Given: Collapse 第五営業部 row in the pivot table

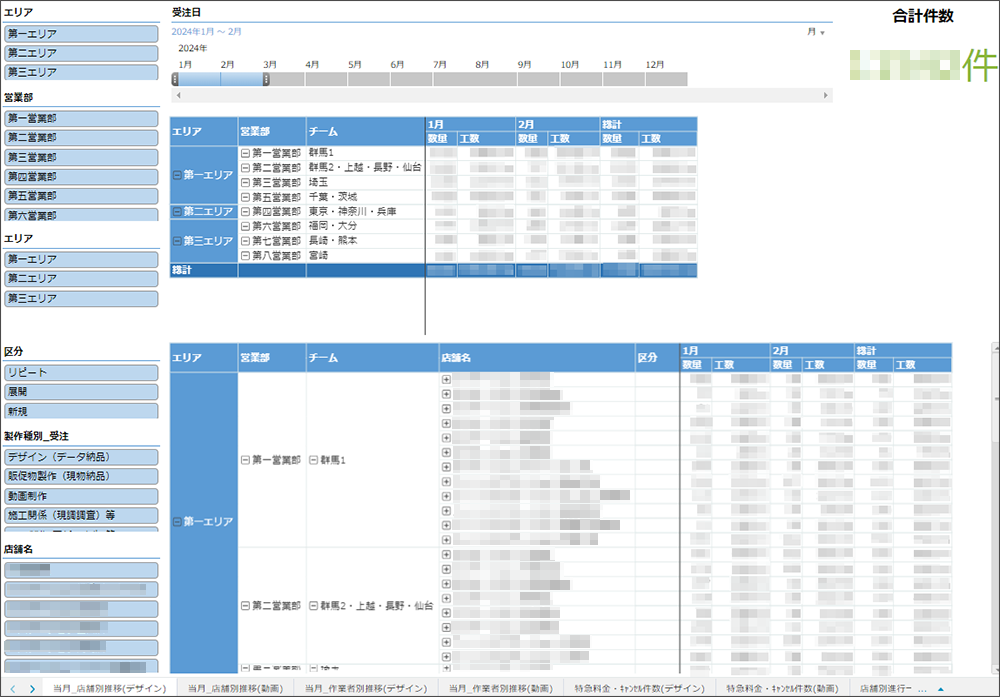Looking at the screenshot, I should point(245,197).
